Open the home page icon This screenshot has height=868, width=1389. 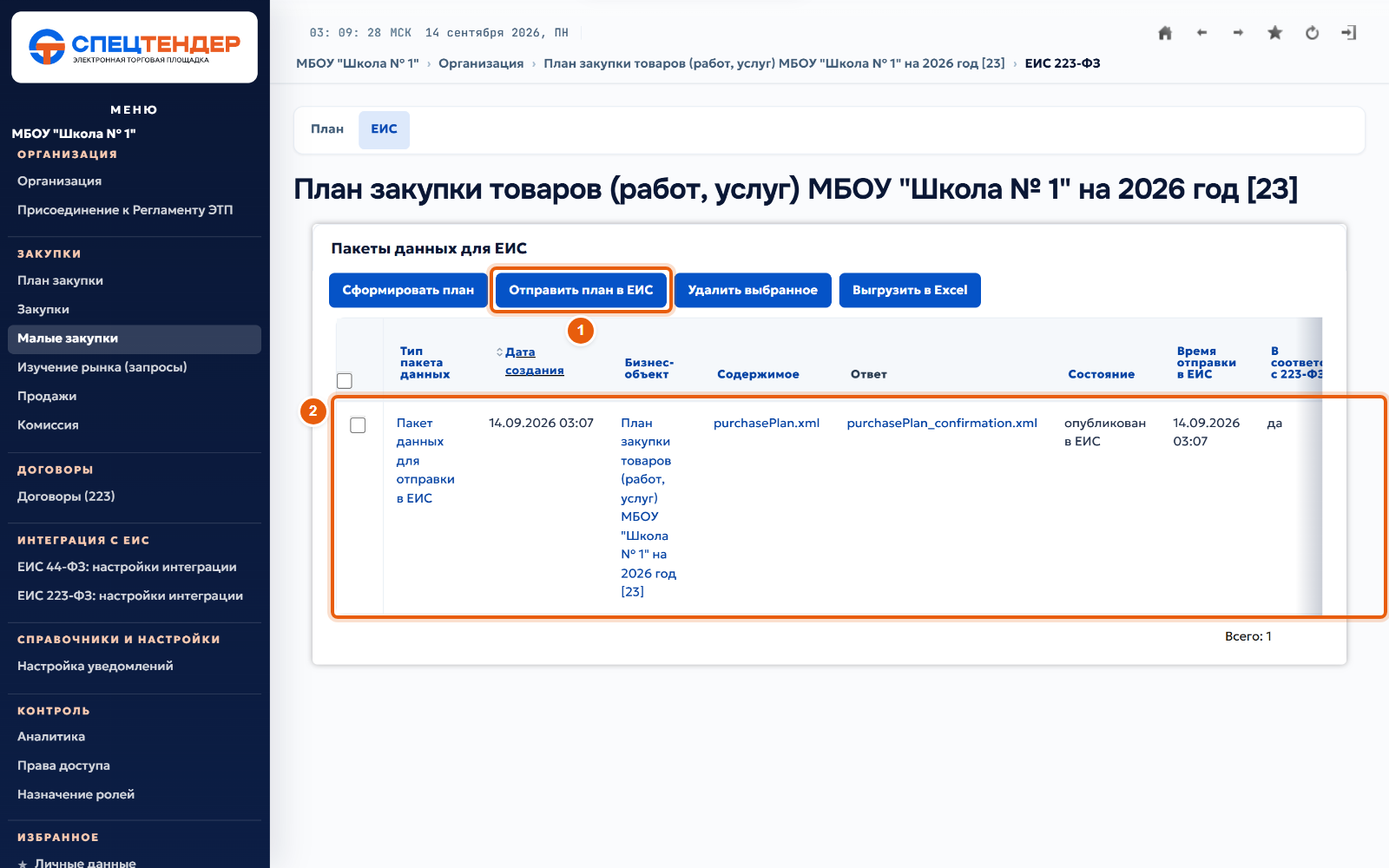[x=1165, y=33]
